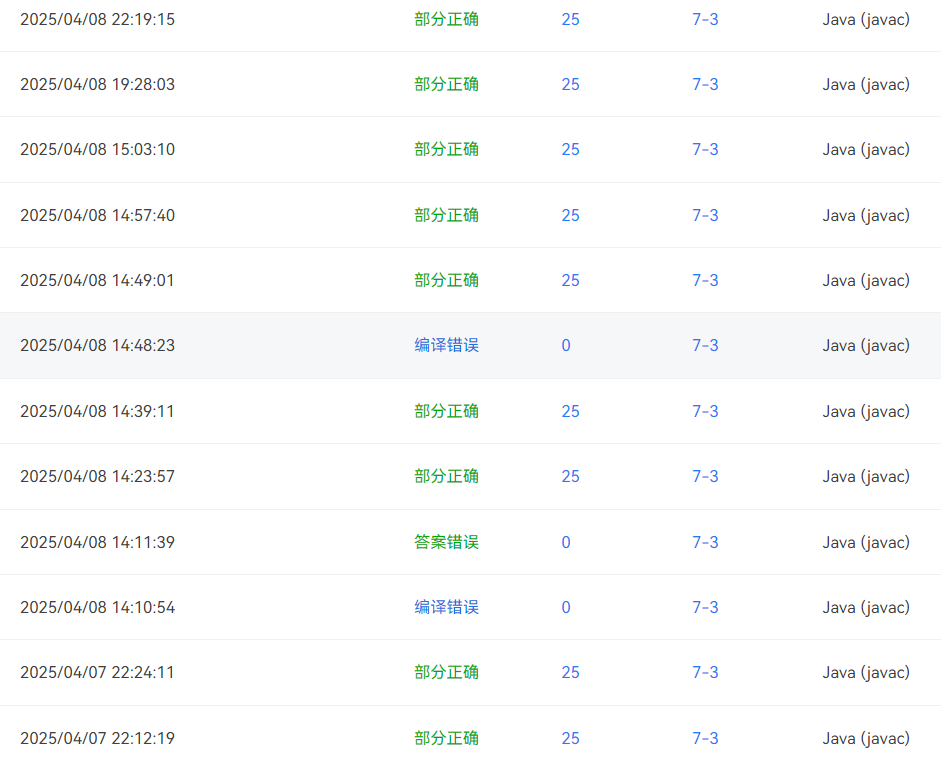941x761 pixels.
Task: Select timestamp 2025/04/08 14:48:23
Action: click(x=97, y=345)
